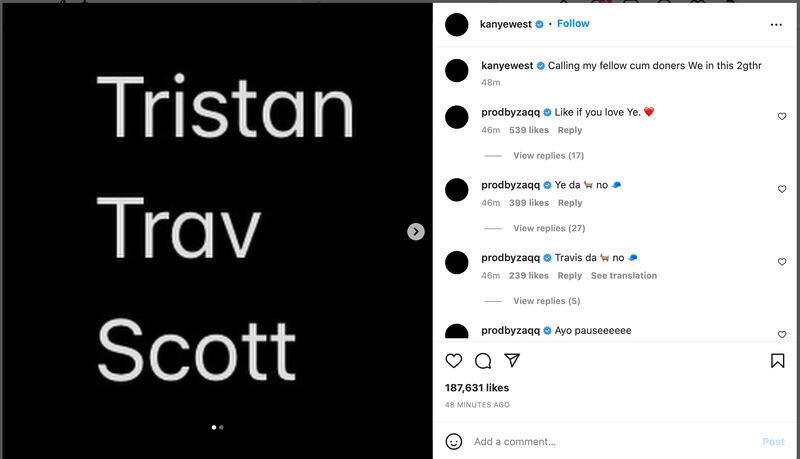Open the three-dot more options menu
Screen dimensions: 800x459
pyautogui.click(x=776, y=25)
